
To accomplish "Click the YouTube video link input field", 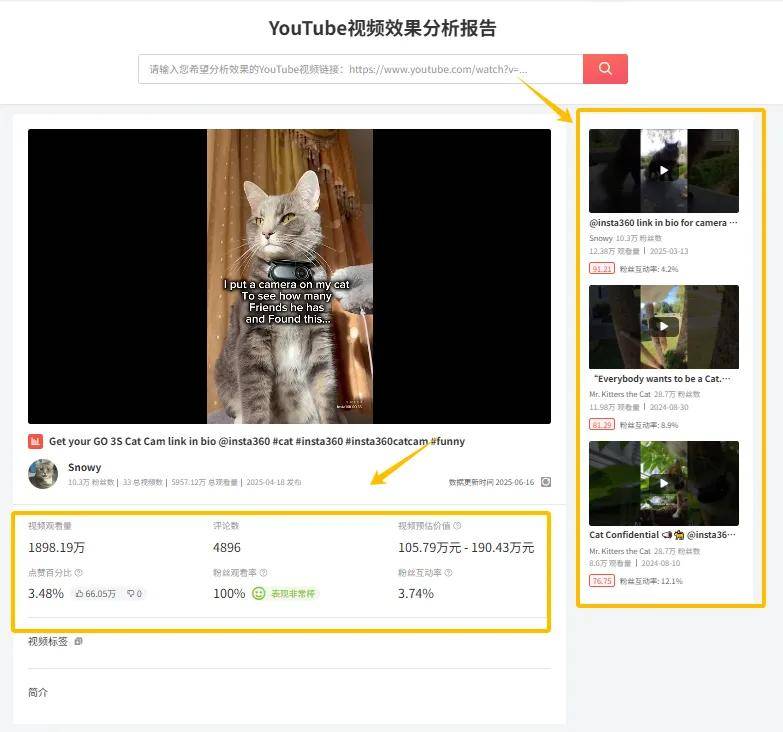I will pyautogui.click(x=360, y=69).
